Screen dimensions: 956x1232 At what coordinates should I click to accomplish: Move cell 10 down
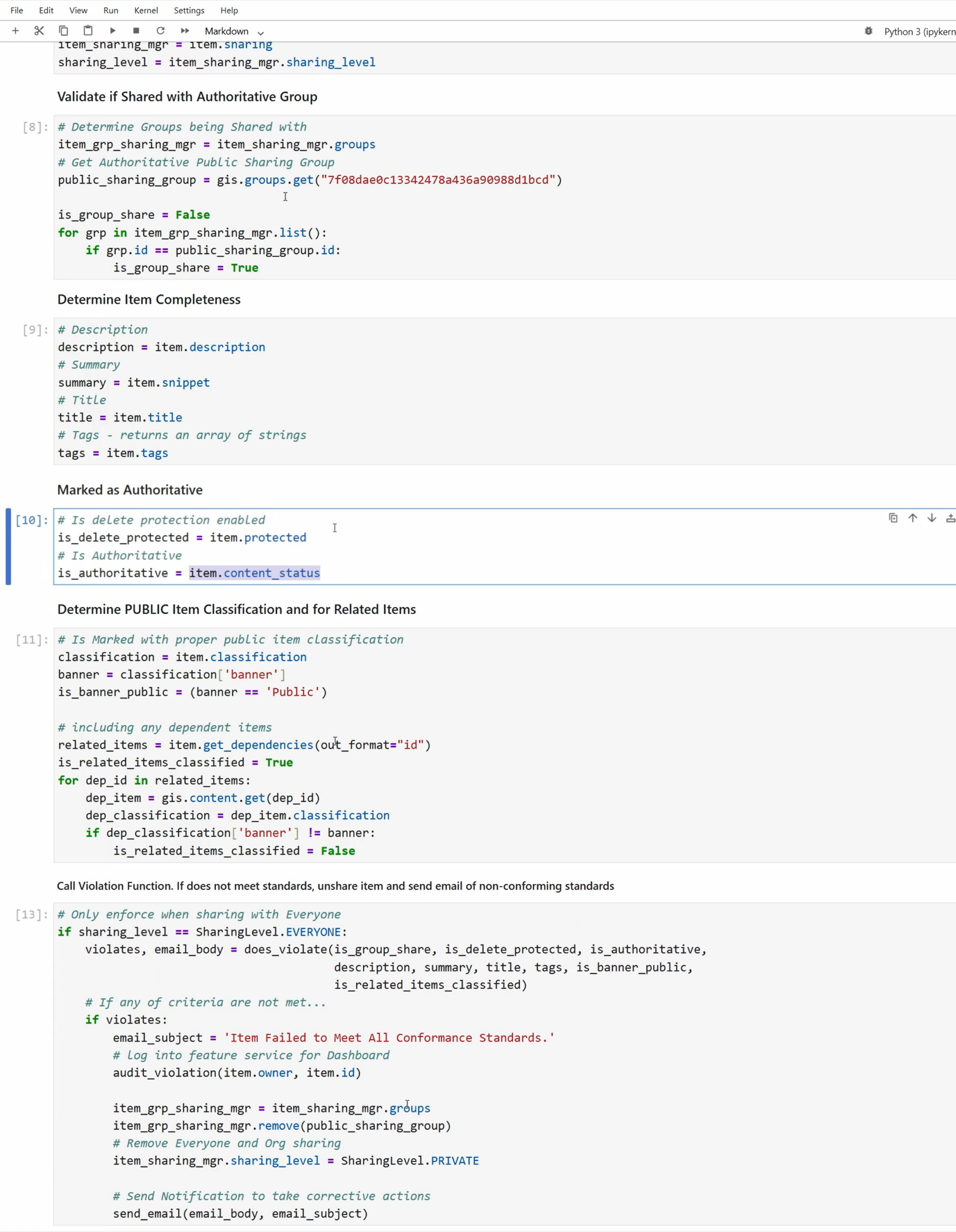(932, 518)
